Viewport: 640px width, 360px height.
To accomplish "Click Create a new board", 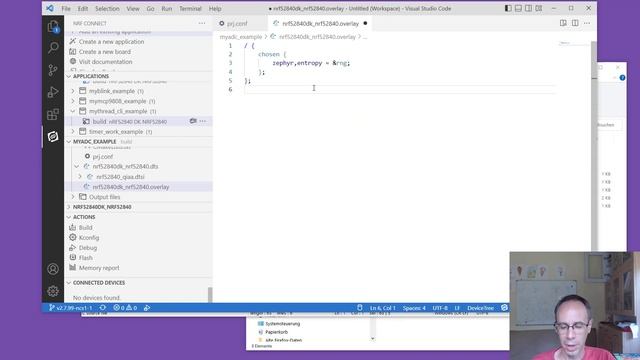I will tap(105, 52).
